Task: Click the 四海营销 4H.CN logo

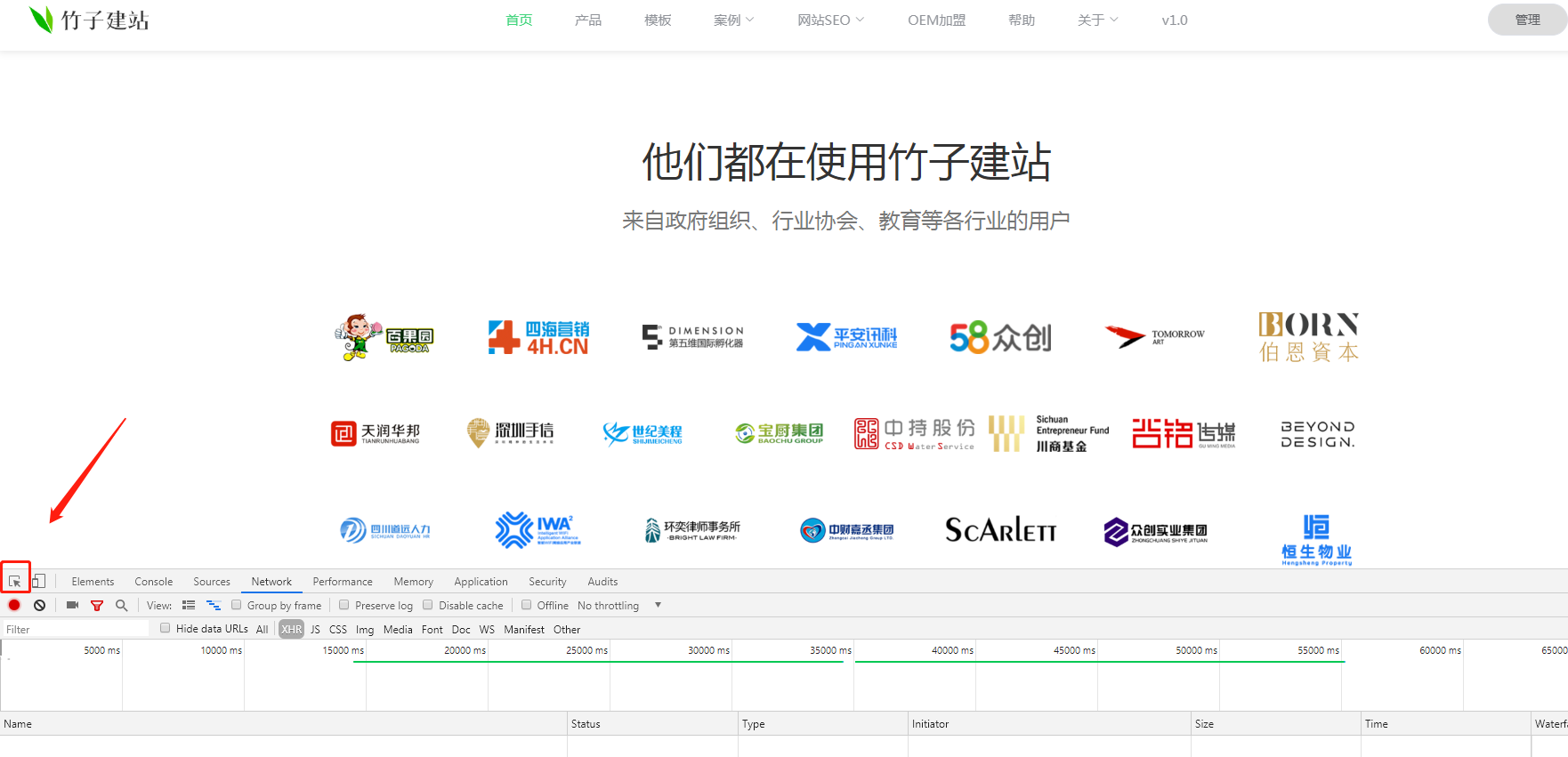Action: (x=538, y=338)
